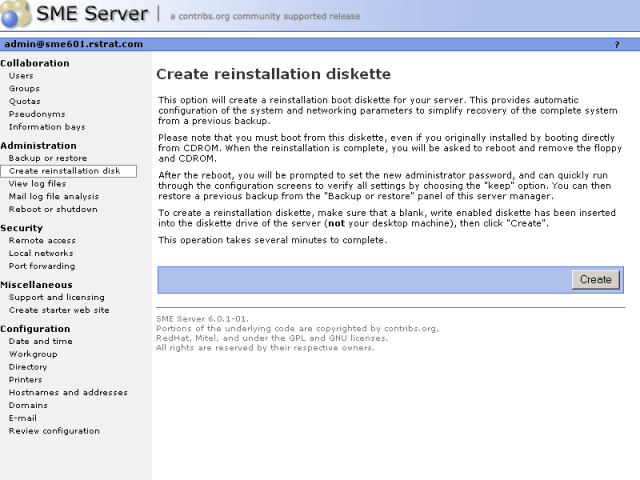Image resolution: width=640 pixels, height=480 pixels.
Task: Click the 'a contribs.org community supported release' tagline
Action: (265, 16)
